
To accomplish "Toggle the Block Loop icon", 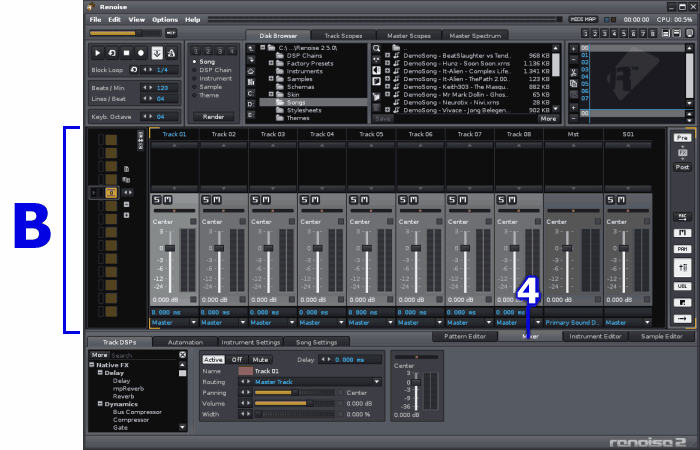I will click(134, 70).
